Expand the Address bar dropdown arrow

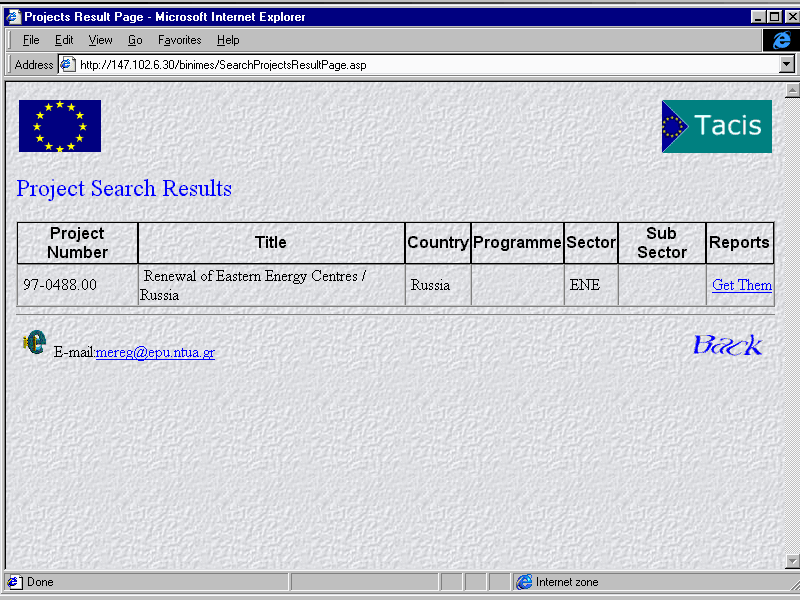click(786, 64)
